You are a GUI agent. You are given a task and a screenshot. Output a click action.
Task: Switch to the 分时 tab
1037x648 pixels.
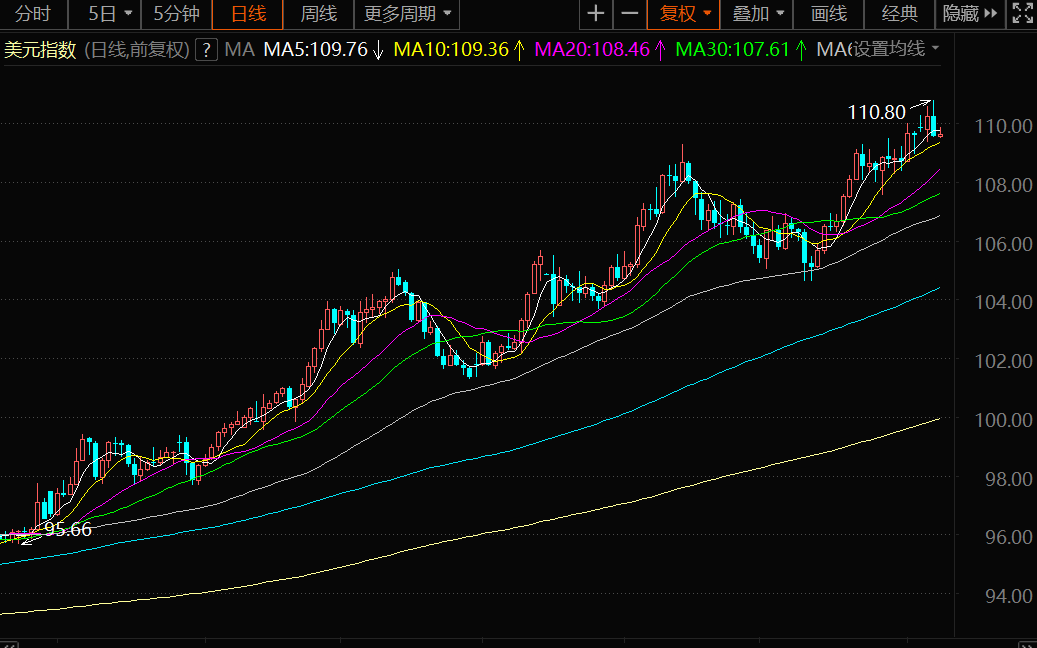[33, 14]
